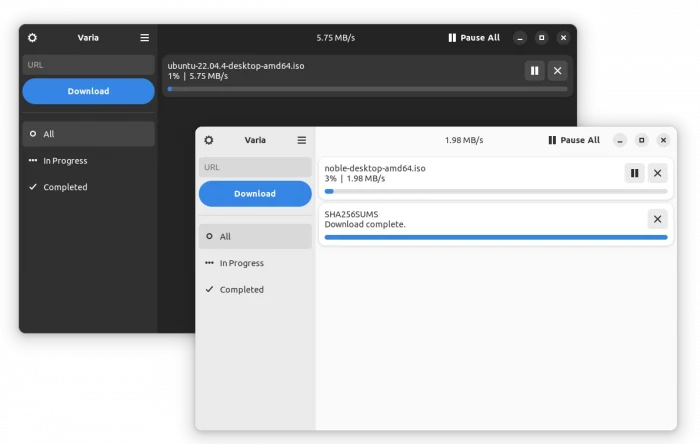Focus the URL field in dark window
This screenshot has width=700, height=444.
pyautogui.click(x=88, y=65)
